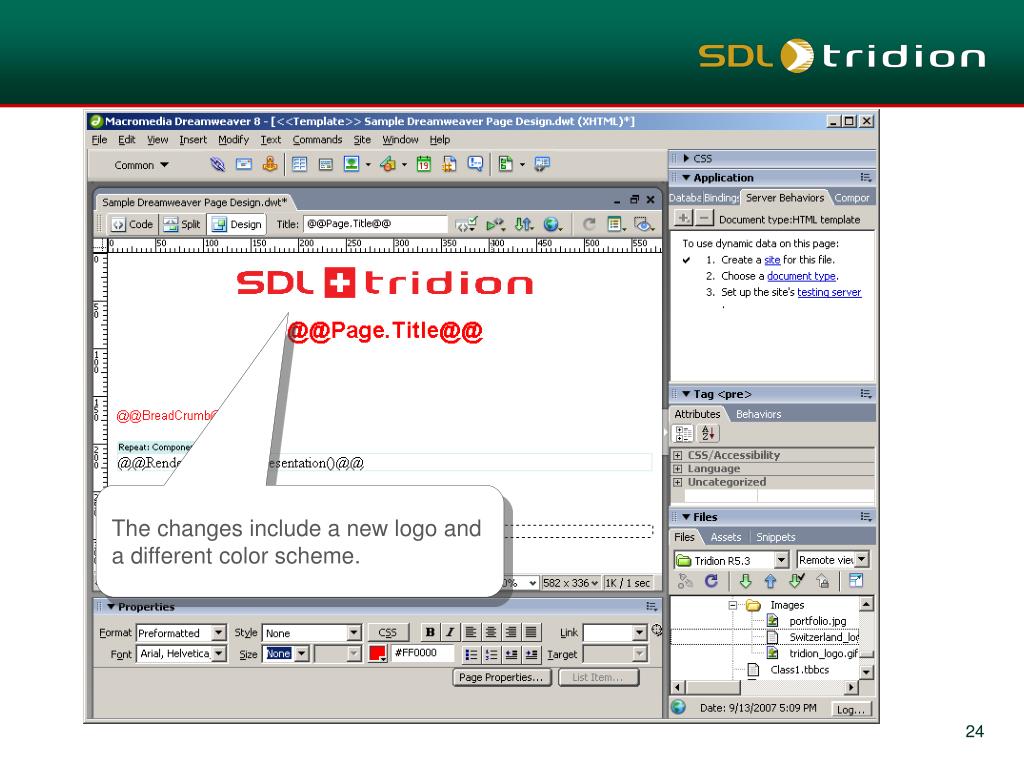Insert a Table from the Common toolbar
Viewport: 1024px width, 768px height.
[x=300, y=165]
